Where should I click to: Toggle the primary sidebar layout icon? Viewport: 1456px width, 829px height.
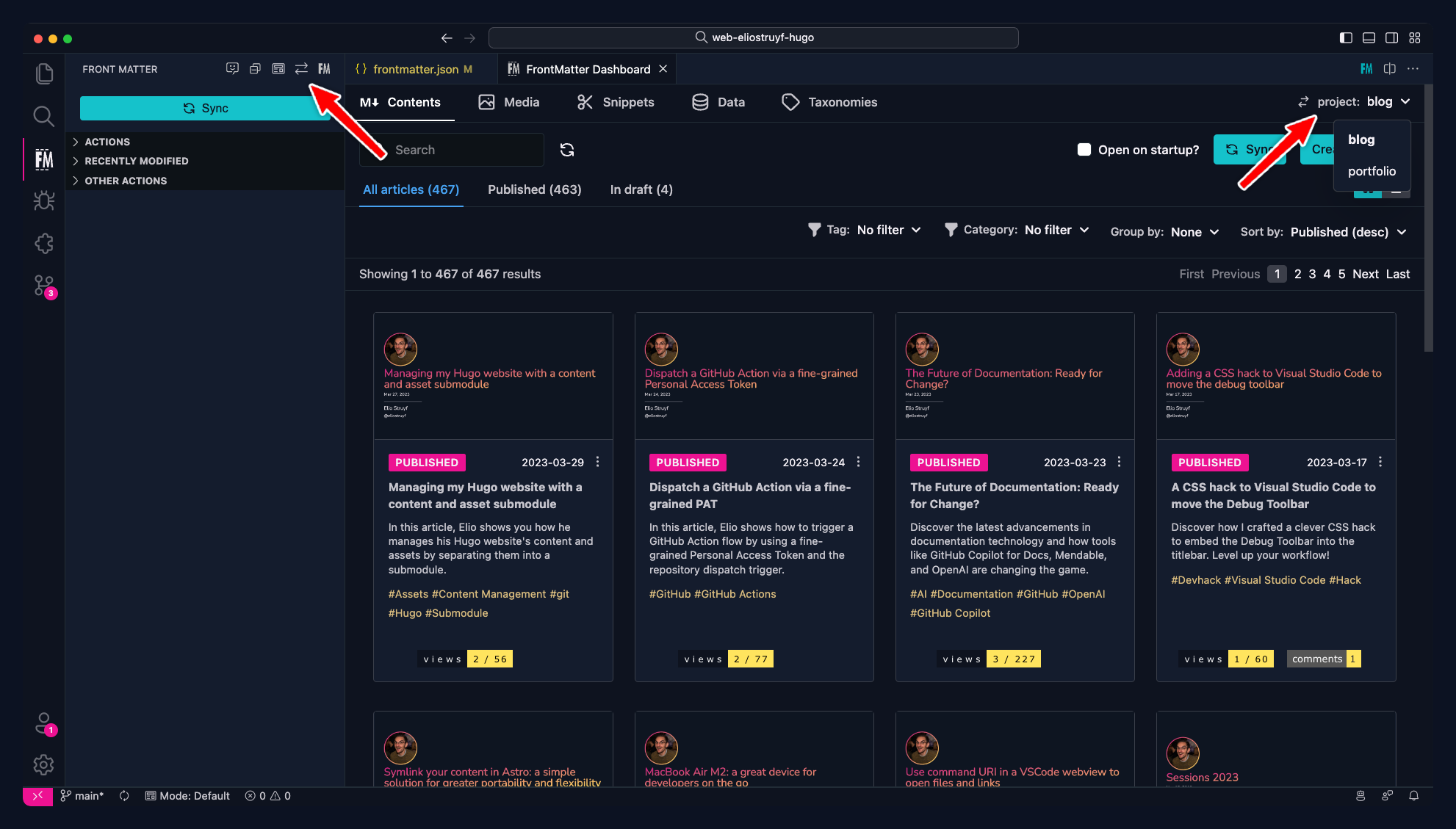[x=1346, y=37]
